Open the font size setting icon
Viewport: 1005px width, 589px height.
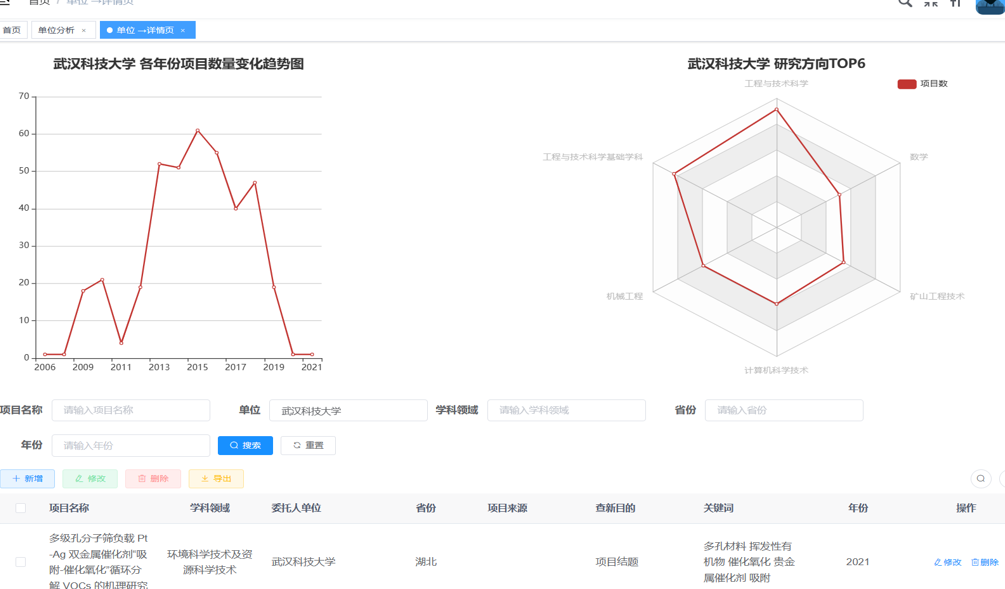pyautogui.click(x=955, y=3)
